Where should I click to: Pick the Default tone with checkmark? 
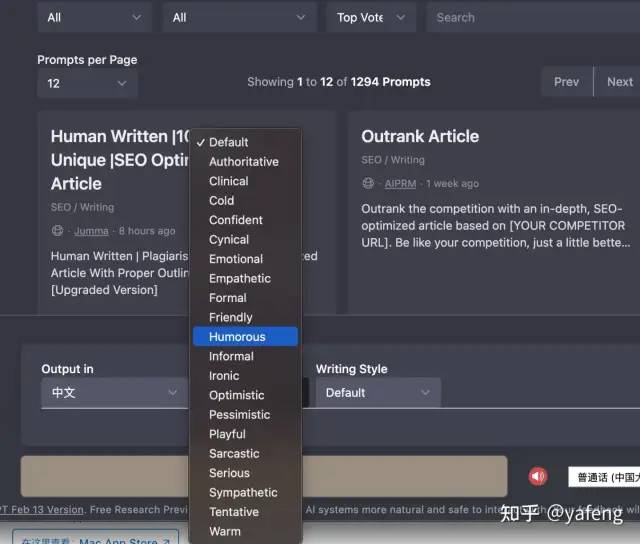tap(228, 142)
